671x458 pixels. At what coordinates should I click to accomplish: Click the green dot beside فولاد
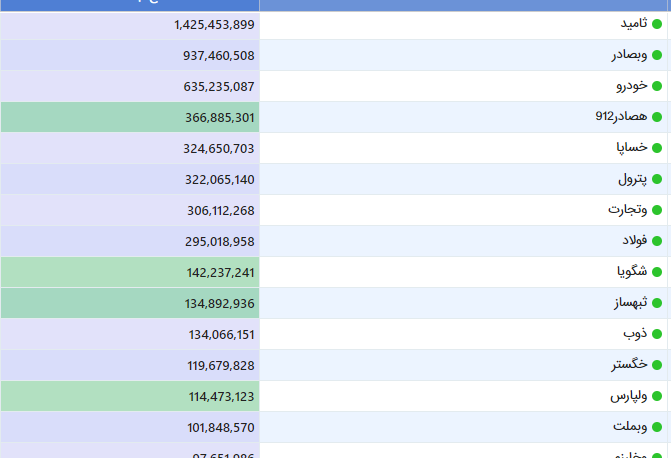point(657,241)
